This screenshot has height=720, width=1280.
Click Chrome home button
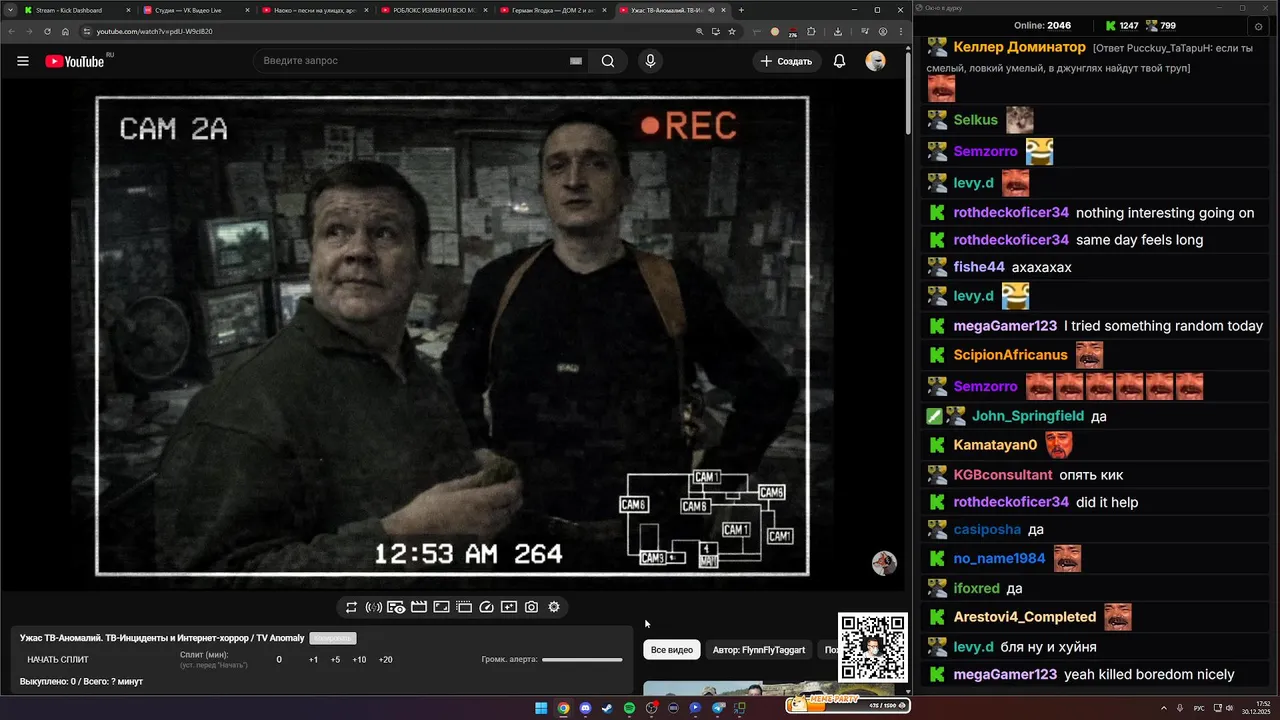click(65, 31)
